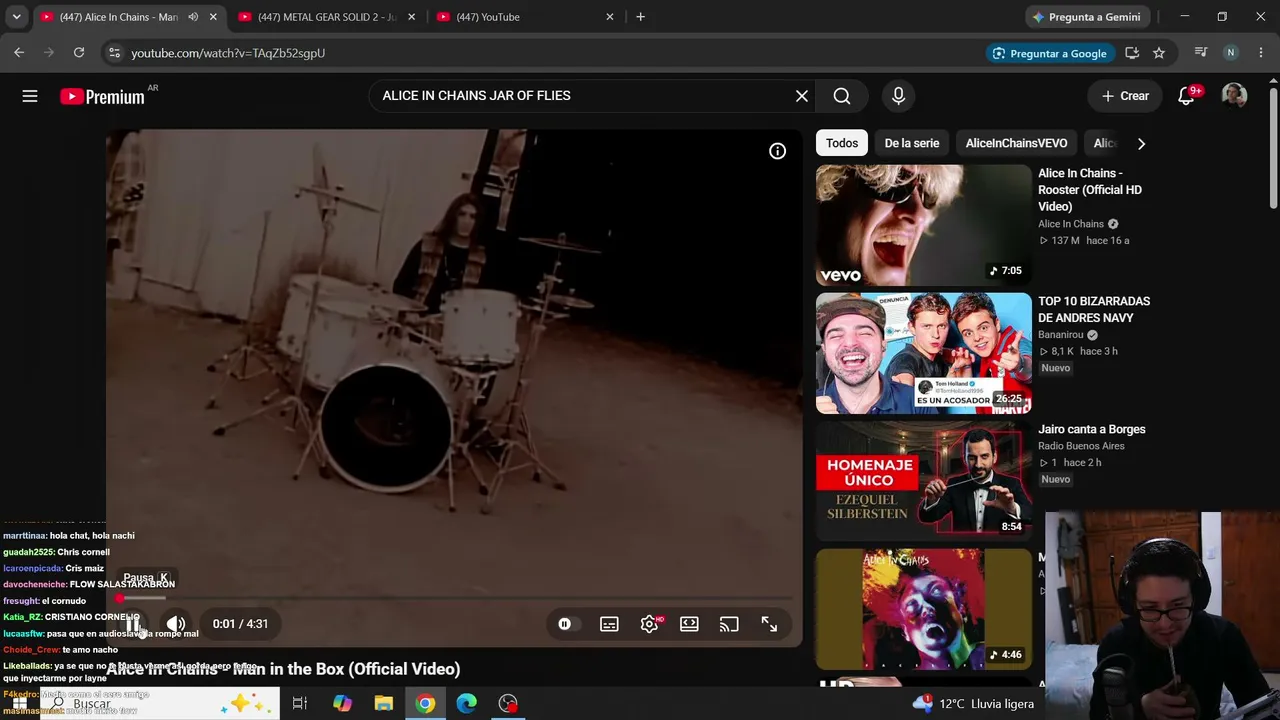The width and height of the screenshot is (1280, 720).
Task: Mute the video player volume
Action: (x=176, y=624)
